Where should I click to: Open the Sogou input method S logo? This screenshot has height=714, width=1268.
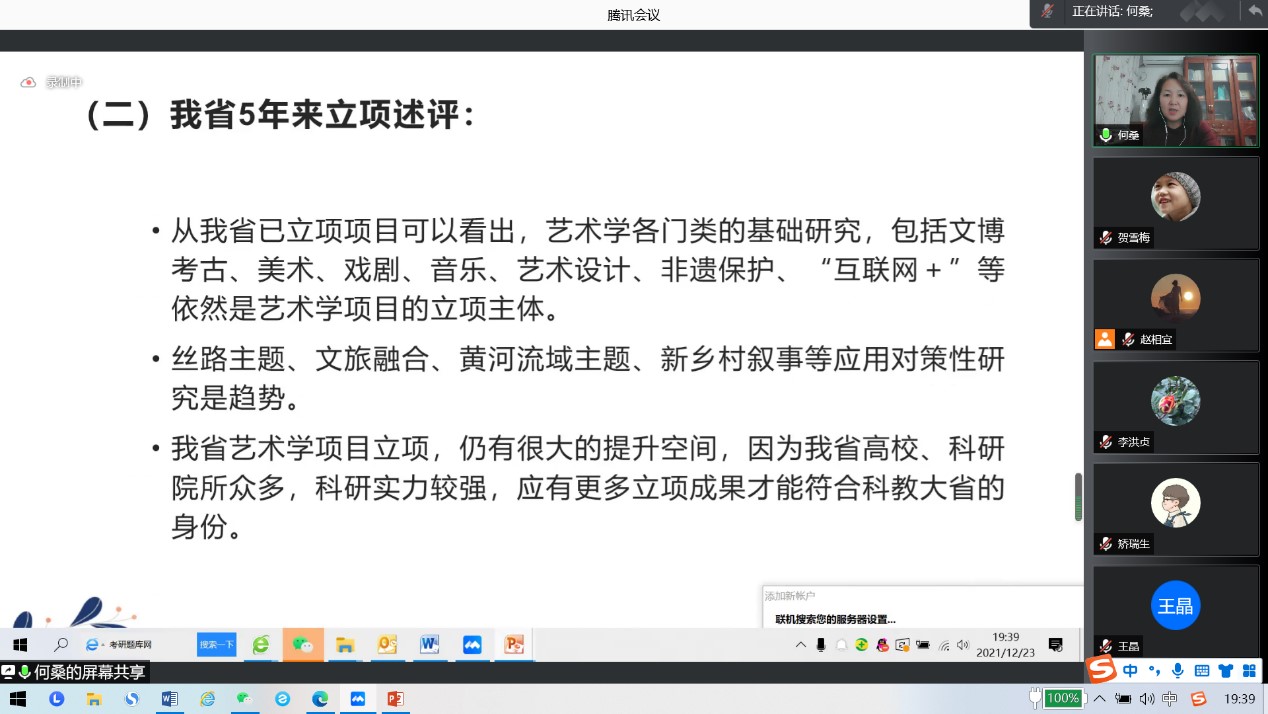pos(1101,669)
